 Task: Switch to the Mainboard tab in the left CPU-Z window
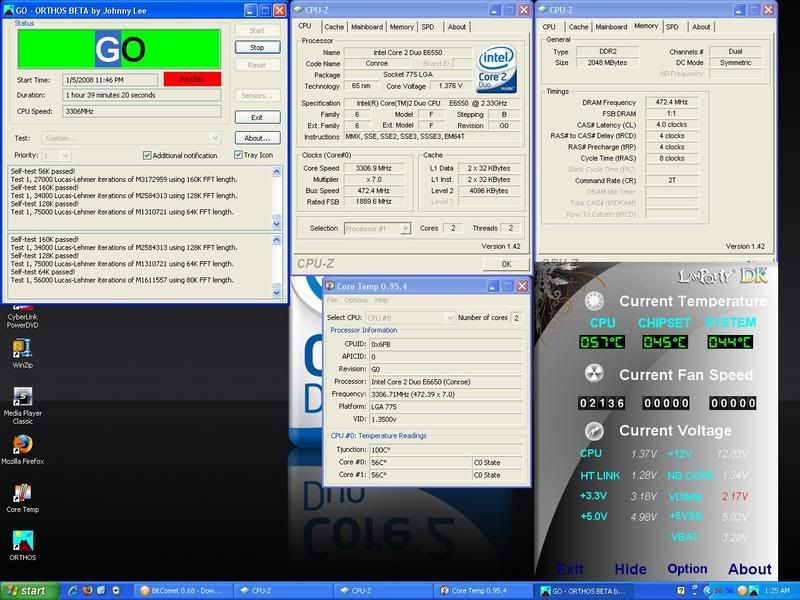point(367,27)
